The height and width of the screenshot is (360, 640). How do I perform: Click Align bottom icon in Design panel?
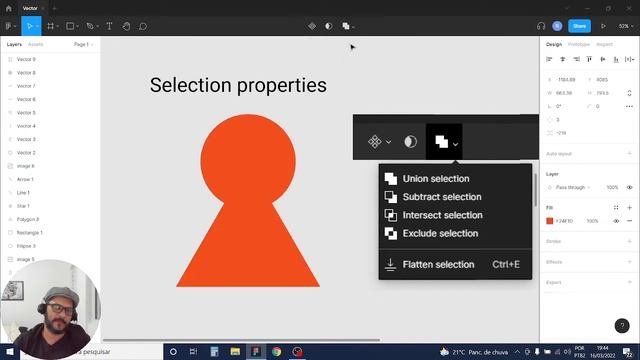pyautogui.click(x=616, y=59)
